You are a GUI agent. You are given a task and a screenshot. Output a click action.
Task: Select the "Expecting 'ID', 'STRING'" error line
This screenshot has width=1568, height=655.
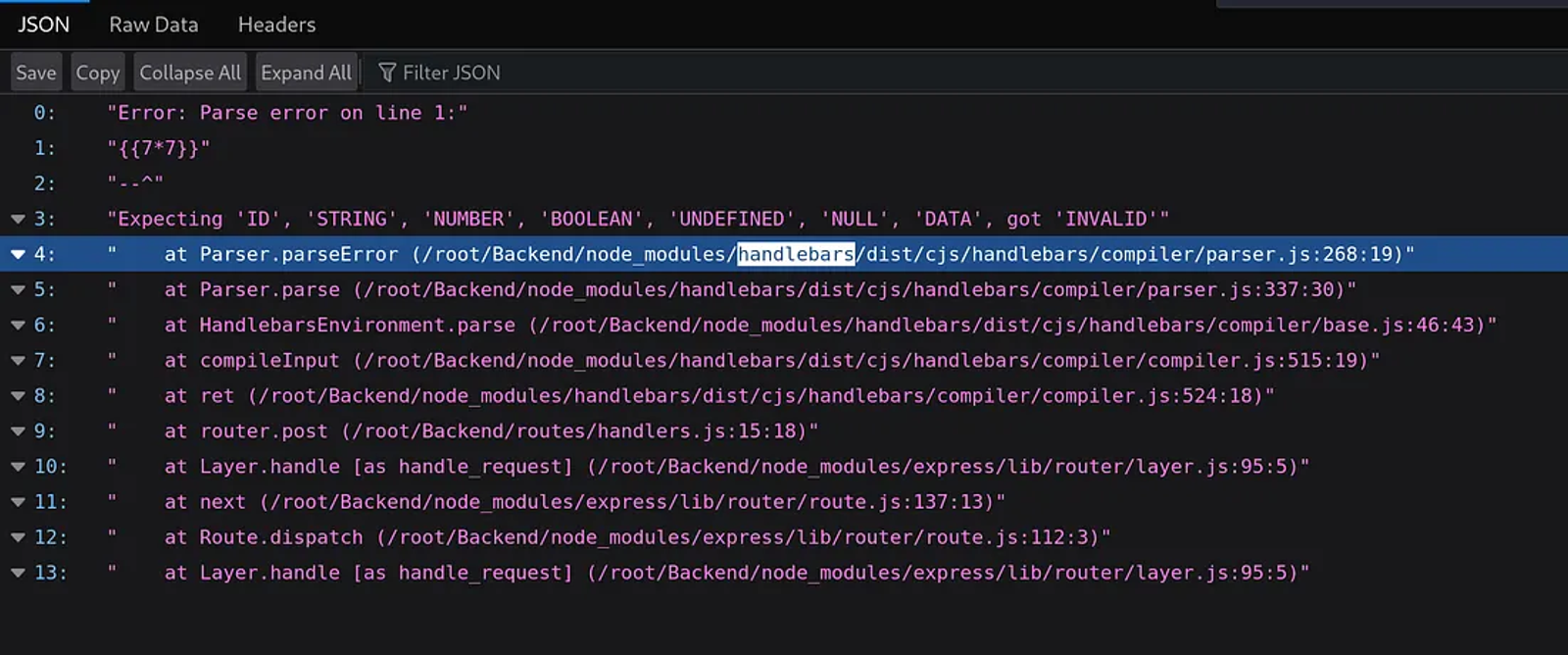[638, 219]
